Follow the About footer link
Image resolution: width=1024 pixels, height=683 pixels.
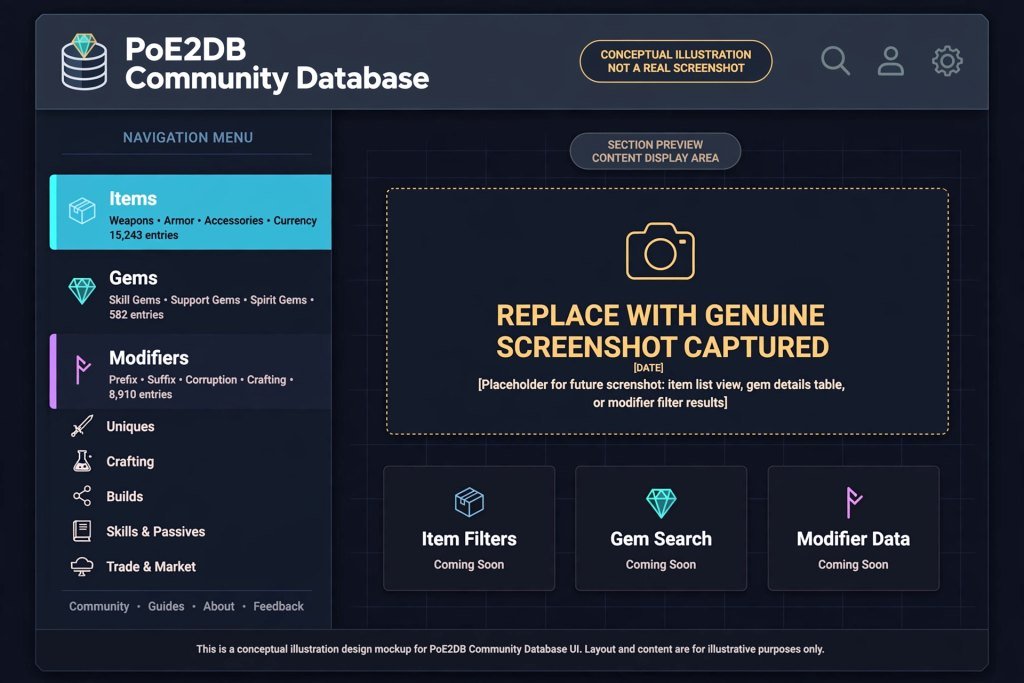coord(219,606)
